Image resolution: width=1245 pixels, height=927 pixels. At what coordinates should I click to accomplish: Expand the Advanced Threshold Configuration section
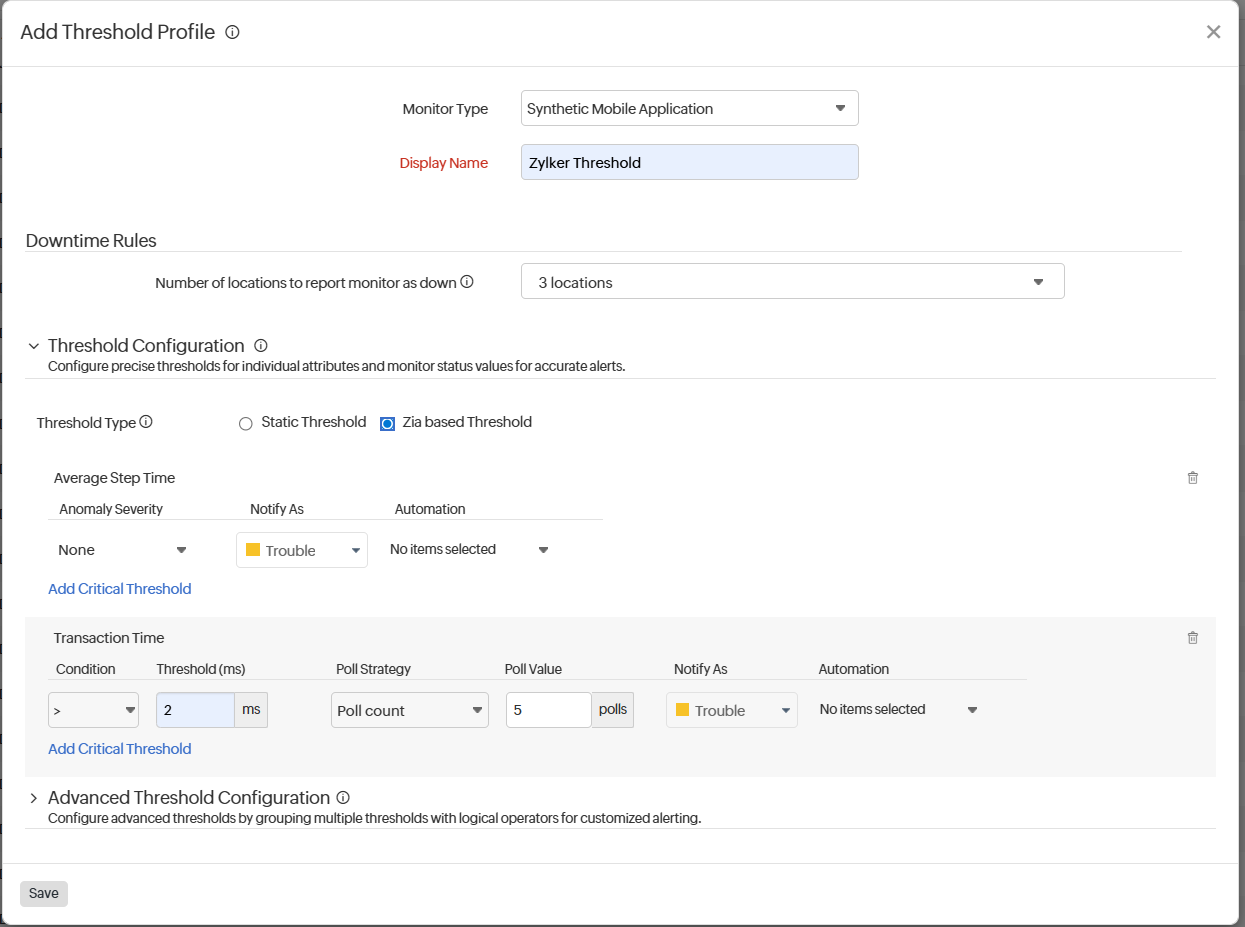pos(33,797)
